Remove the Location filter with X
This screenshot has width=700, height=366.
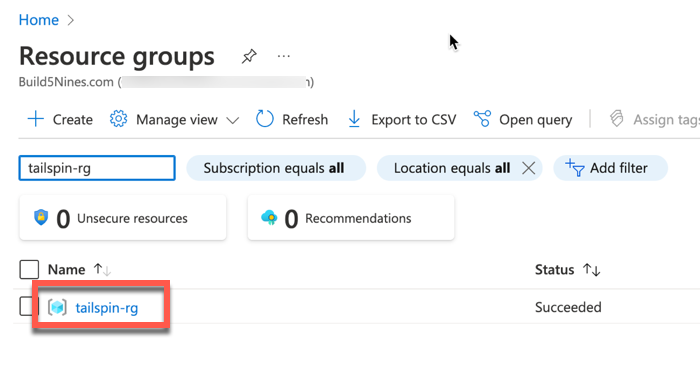529,168
